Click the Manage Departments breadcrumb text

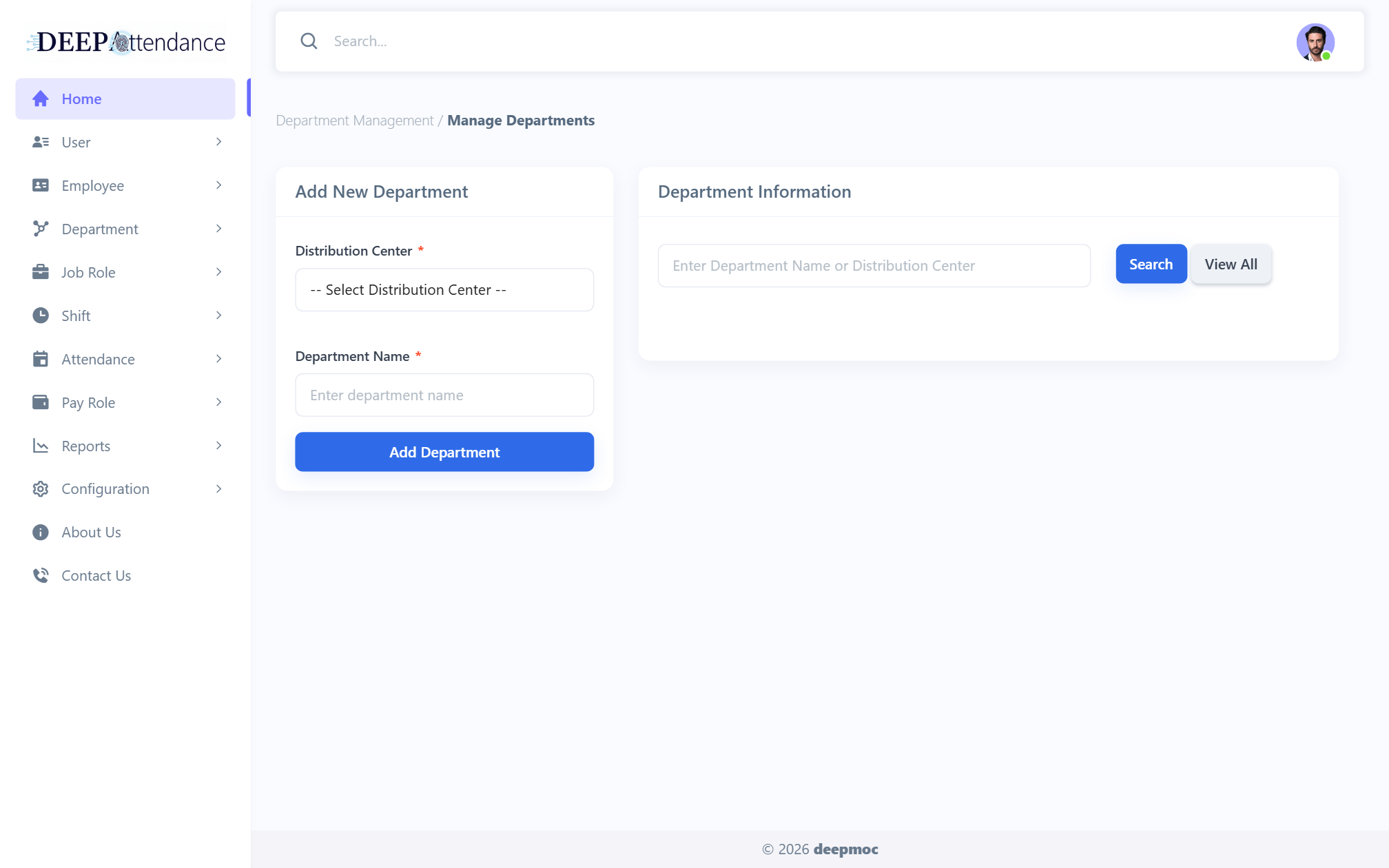coord(521,121)
